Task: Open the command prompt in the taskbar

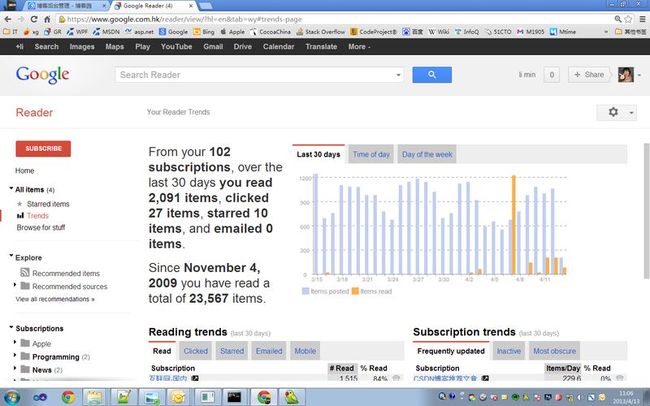Action: (x=234, y=397)
